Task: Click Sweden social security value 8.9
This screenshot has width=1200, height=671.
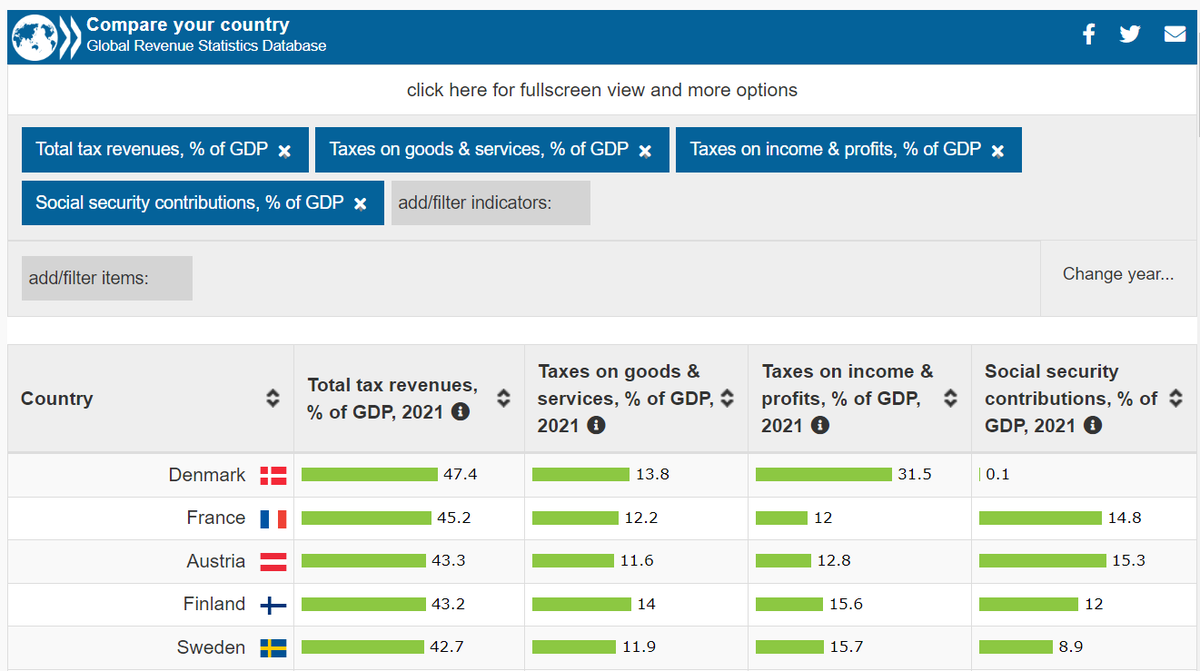Action: (x=1071, y=648)
